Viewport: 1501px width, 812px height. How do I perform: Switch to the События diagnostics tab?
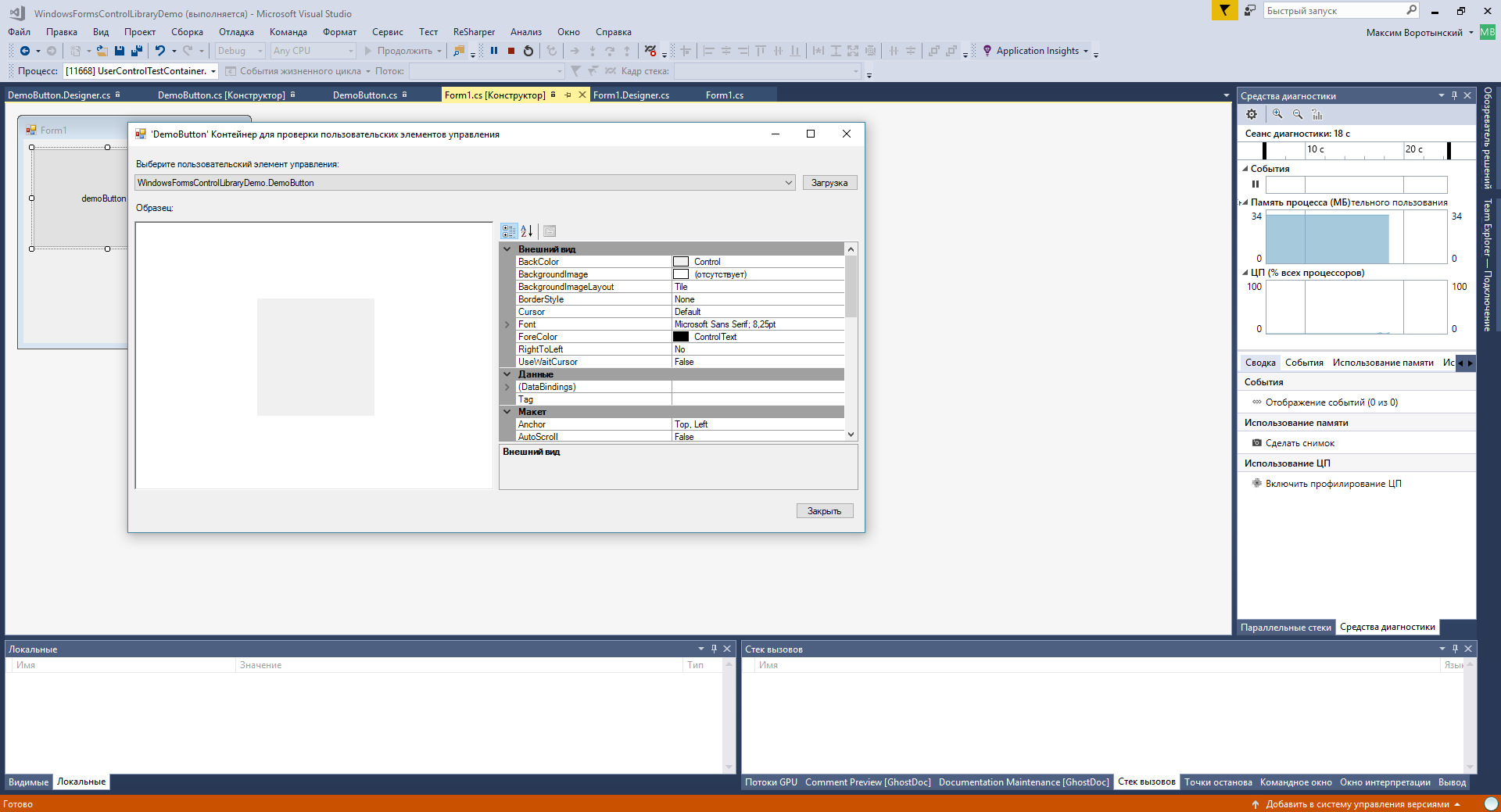click(x=1304, y=363)
